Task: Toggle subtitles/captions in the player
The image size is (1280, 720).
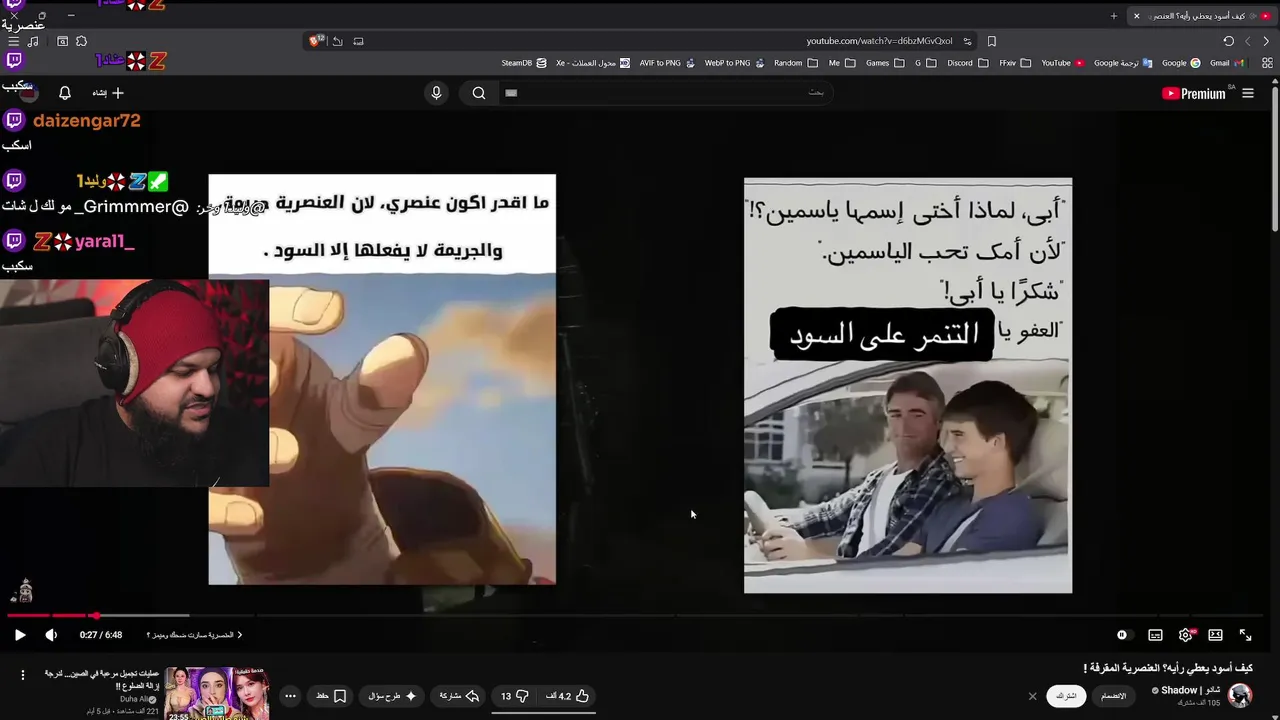Action: (x=1155, y=635)
